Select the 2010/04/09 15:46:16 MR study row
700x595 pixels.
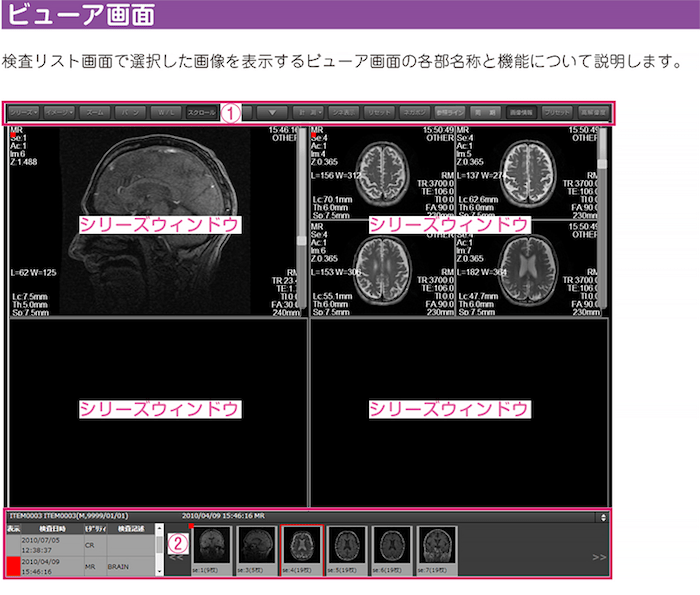click(80, 566)
